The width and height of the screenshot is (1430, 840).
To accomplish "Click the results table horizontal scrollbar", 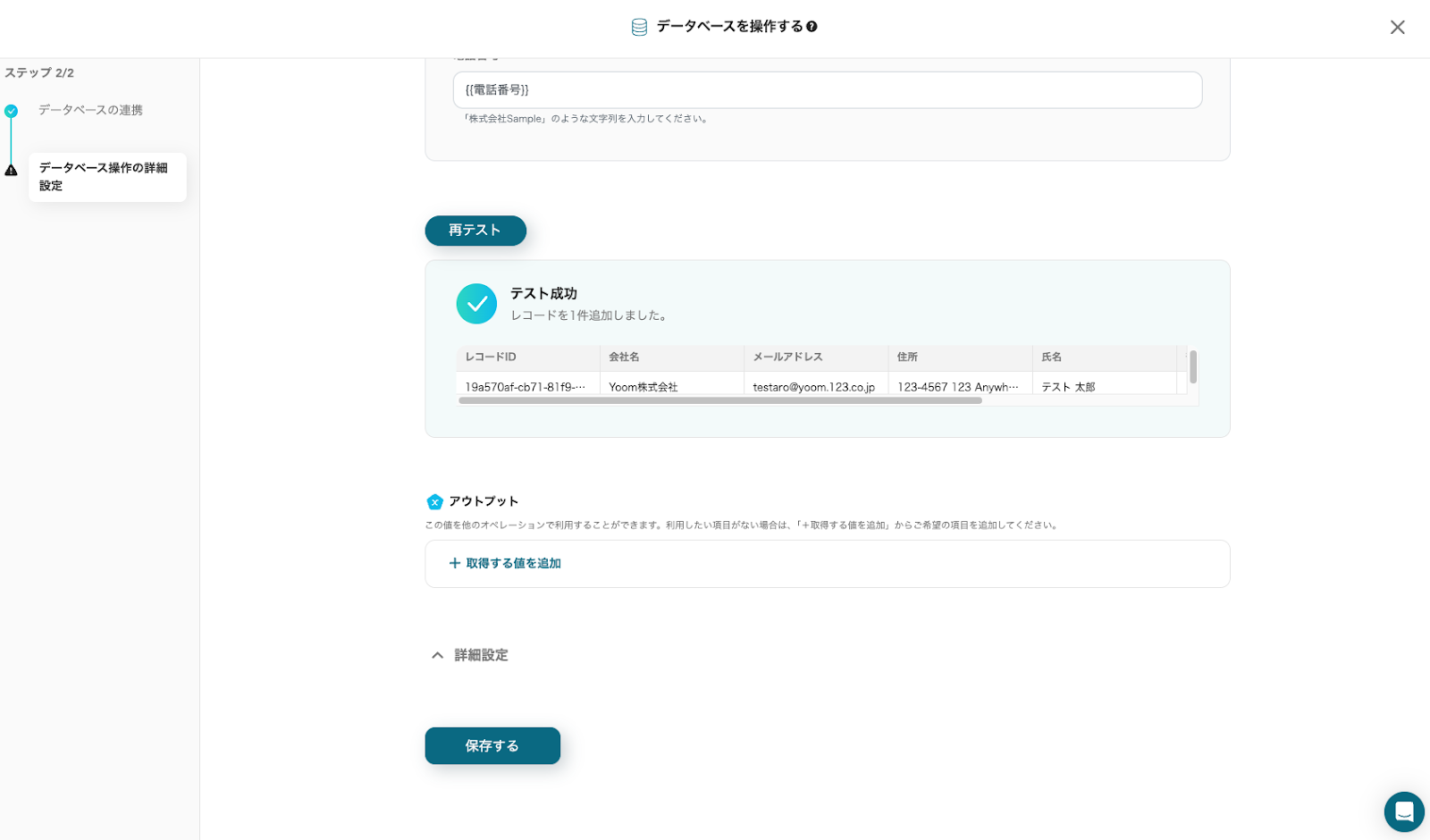I will click(x=719, y=400).
